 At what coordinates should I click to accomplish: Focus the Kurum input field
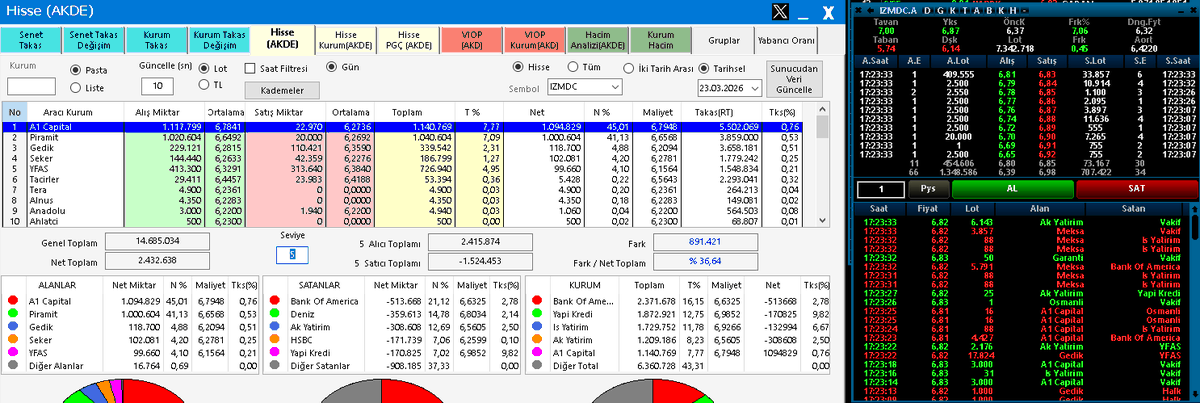click(32, 87)
